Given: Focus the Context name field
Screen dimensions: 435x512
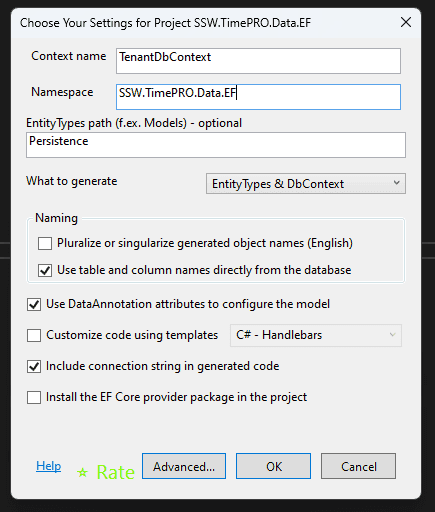Looking at the screenshot, I should point(258,61).
